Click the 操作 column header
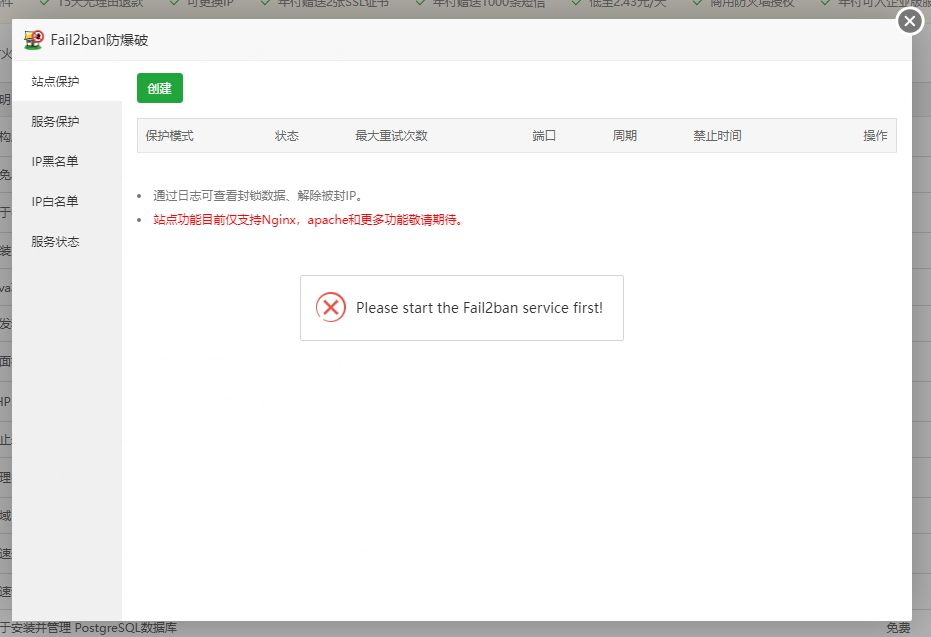The width and height of the screenshot is (931, 637). (x=875, y=136)
